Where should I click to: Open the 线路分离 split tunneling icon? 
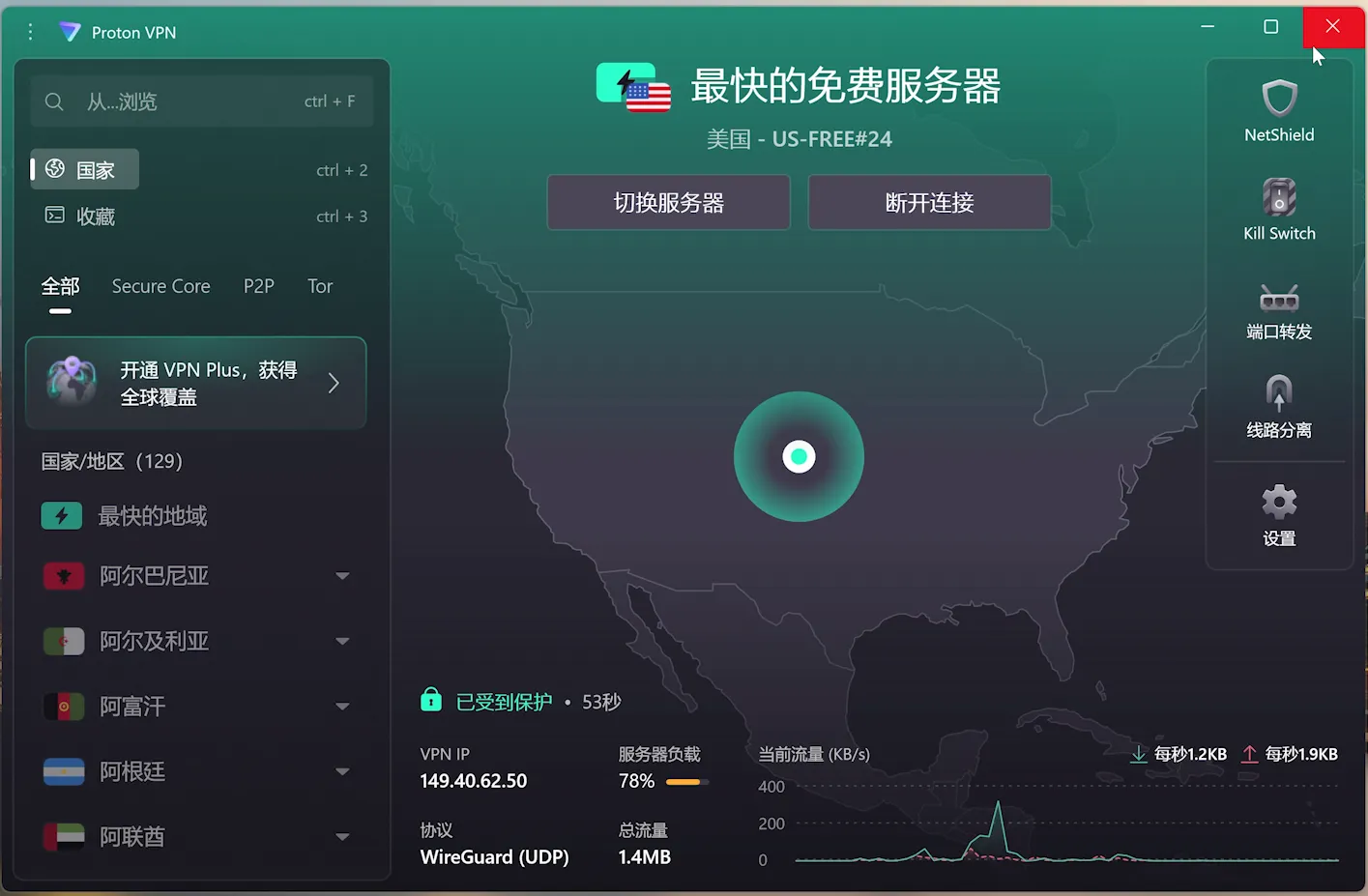pyautogui.click(x=1279, y=392)
